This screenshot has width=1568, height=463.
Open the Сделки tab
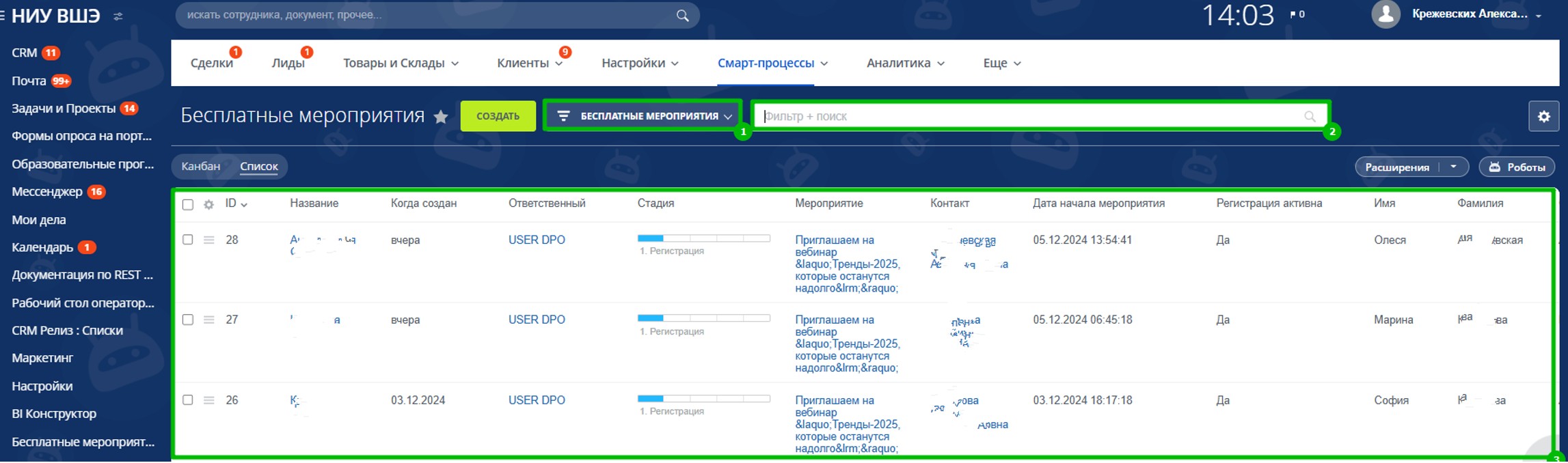pos(211,64)
